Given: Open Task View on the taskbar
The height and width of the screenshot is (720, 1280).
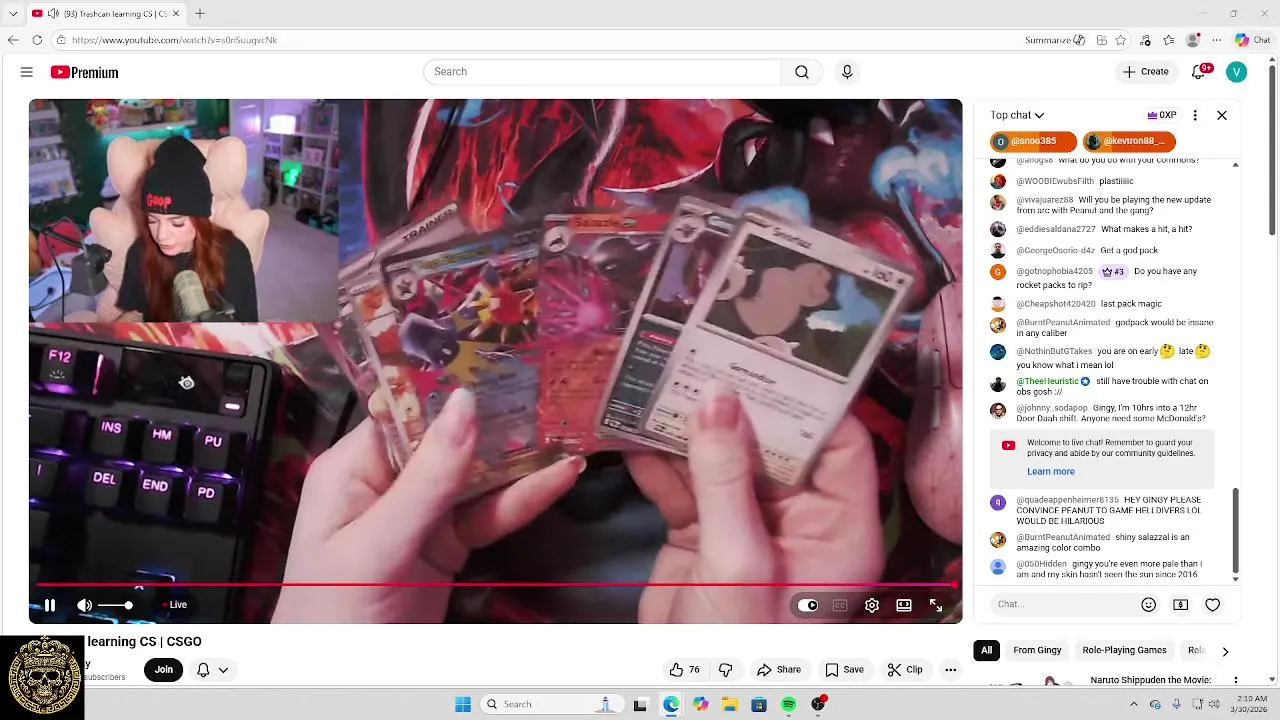Looking at the screenshot, I should point(640,704).
